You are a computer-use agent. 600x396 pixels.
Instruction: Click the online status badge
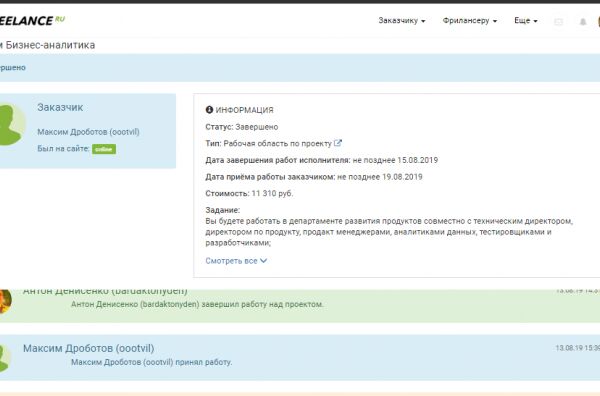coord(104,149)
